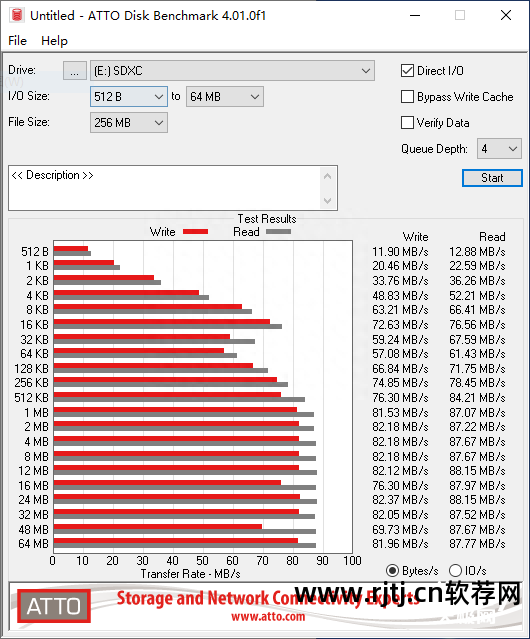
Task: Start the benchmark
Action: click(x=492, y=178)
